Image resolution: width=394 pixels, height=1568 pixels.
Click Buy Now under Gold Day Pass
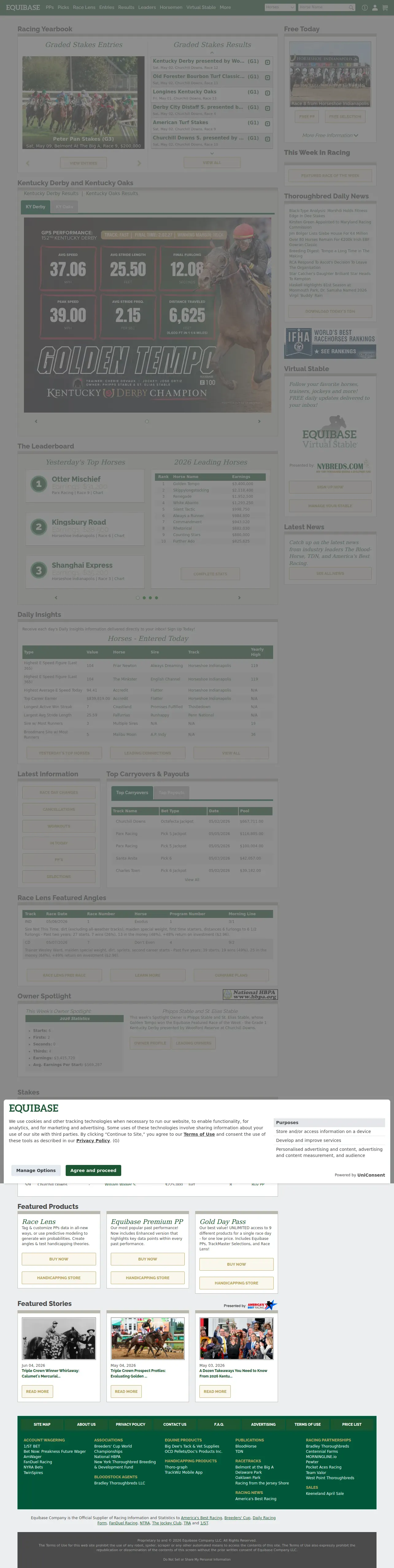[x=237, y=1264]
